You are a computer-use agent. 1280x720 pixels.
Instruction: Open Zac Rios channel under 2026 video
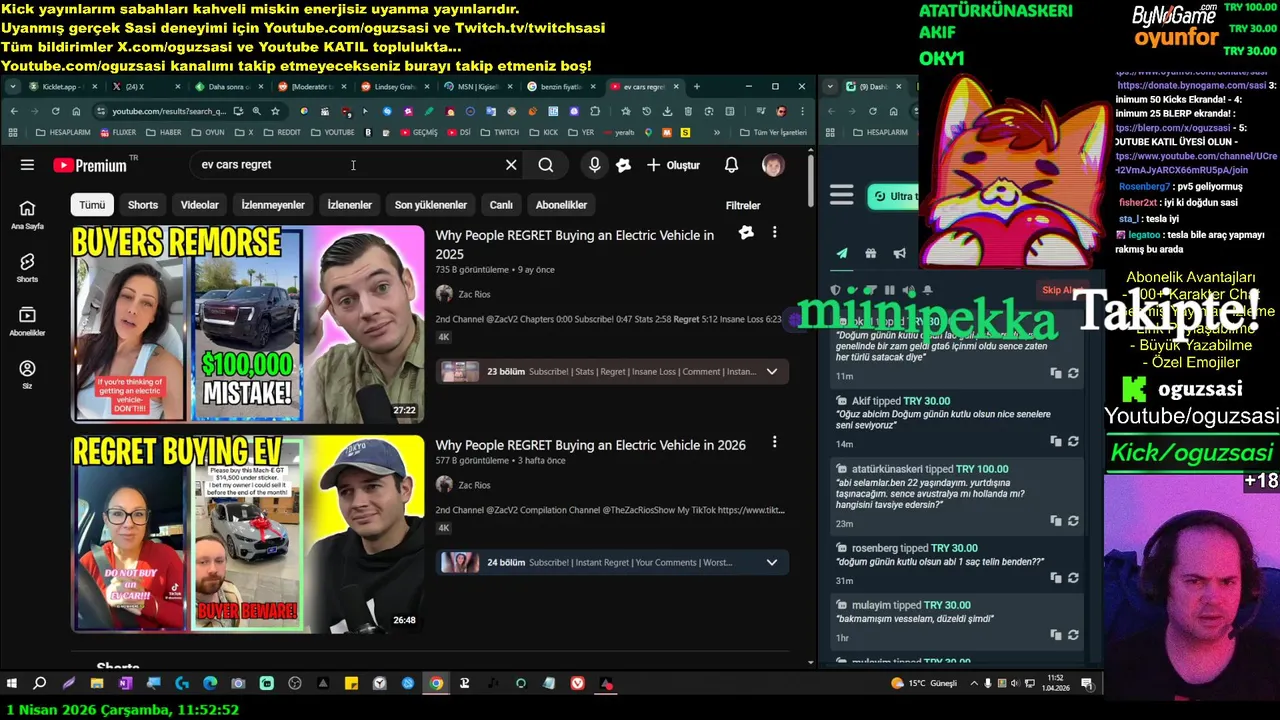pos(474,485)
